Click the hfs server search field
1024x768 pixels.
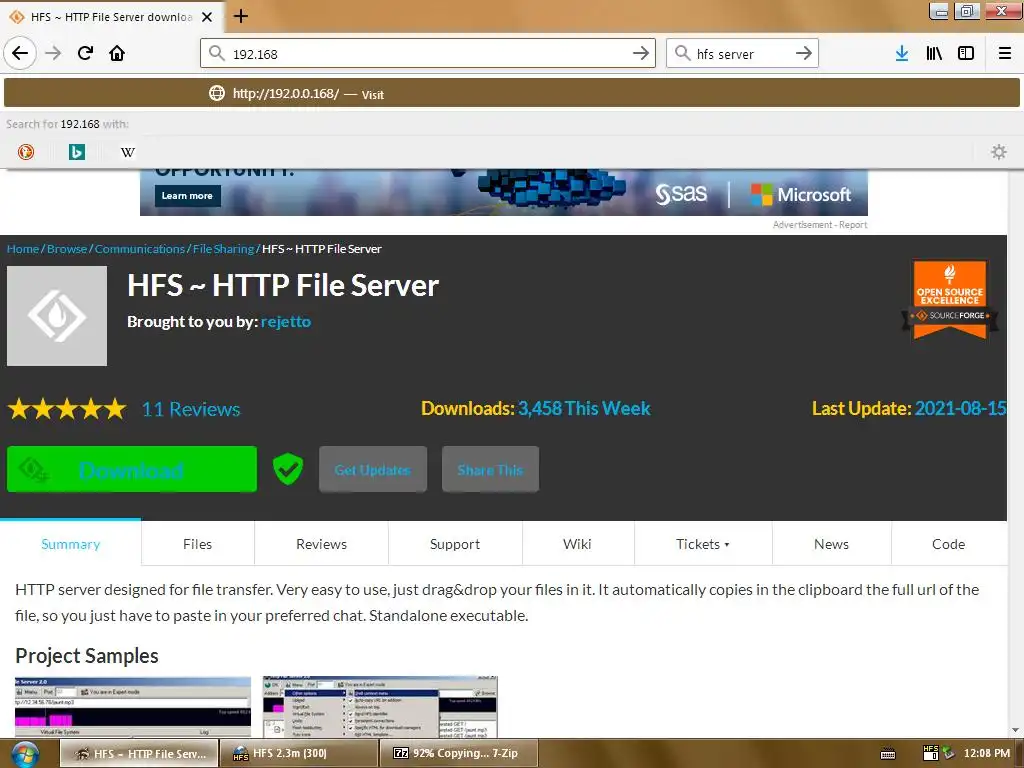coord(741,54)
